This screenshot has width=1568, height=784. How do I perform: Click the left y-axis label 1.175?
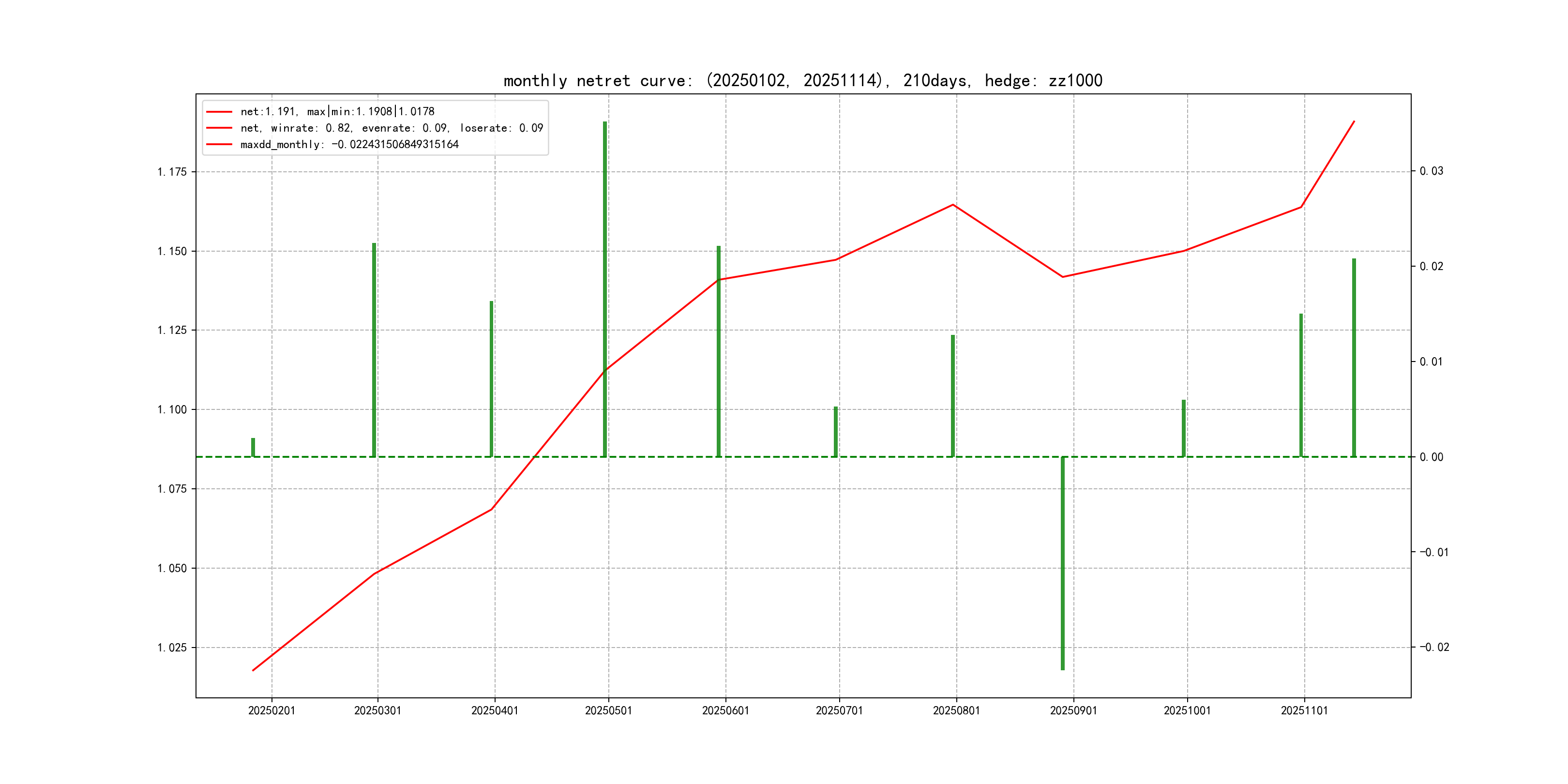tap(172, 172)
